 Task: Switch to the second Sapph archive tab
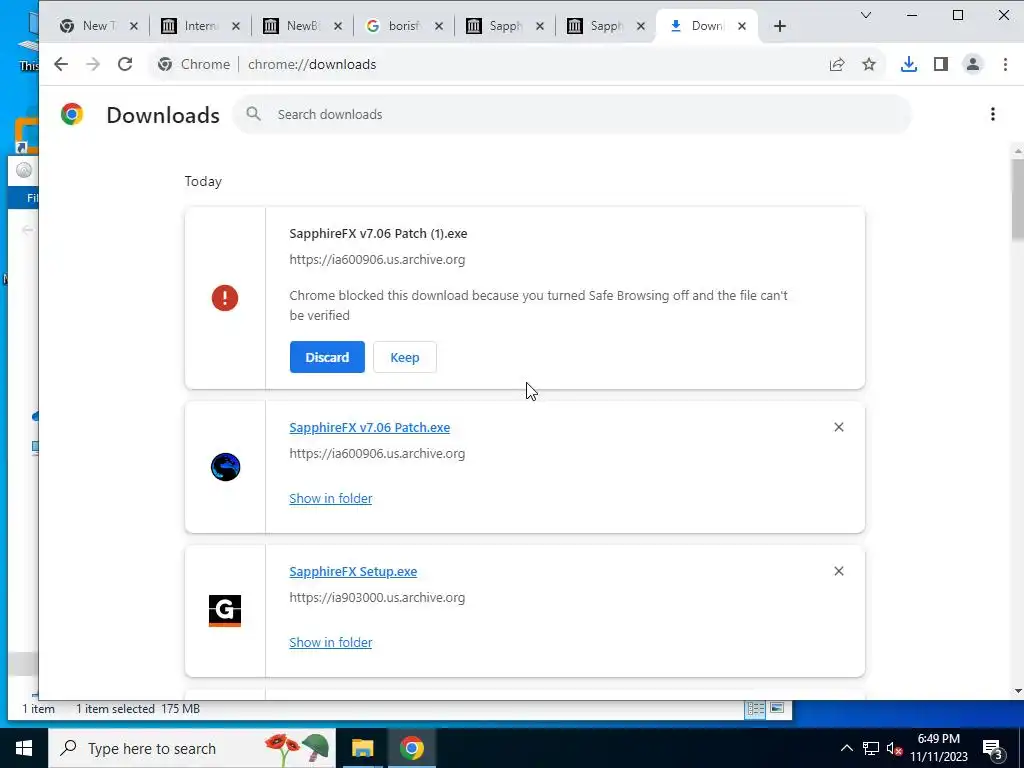click(605, 26)
